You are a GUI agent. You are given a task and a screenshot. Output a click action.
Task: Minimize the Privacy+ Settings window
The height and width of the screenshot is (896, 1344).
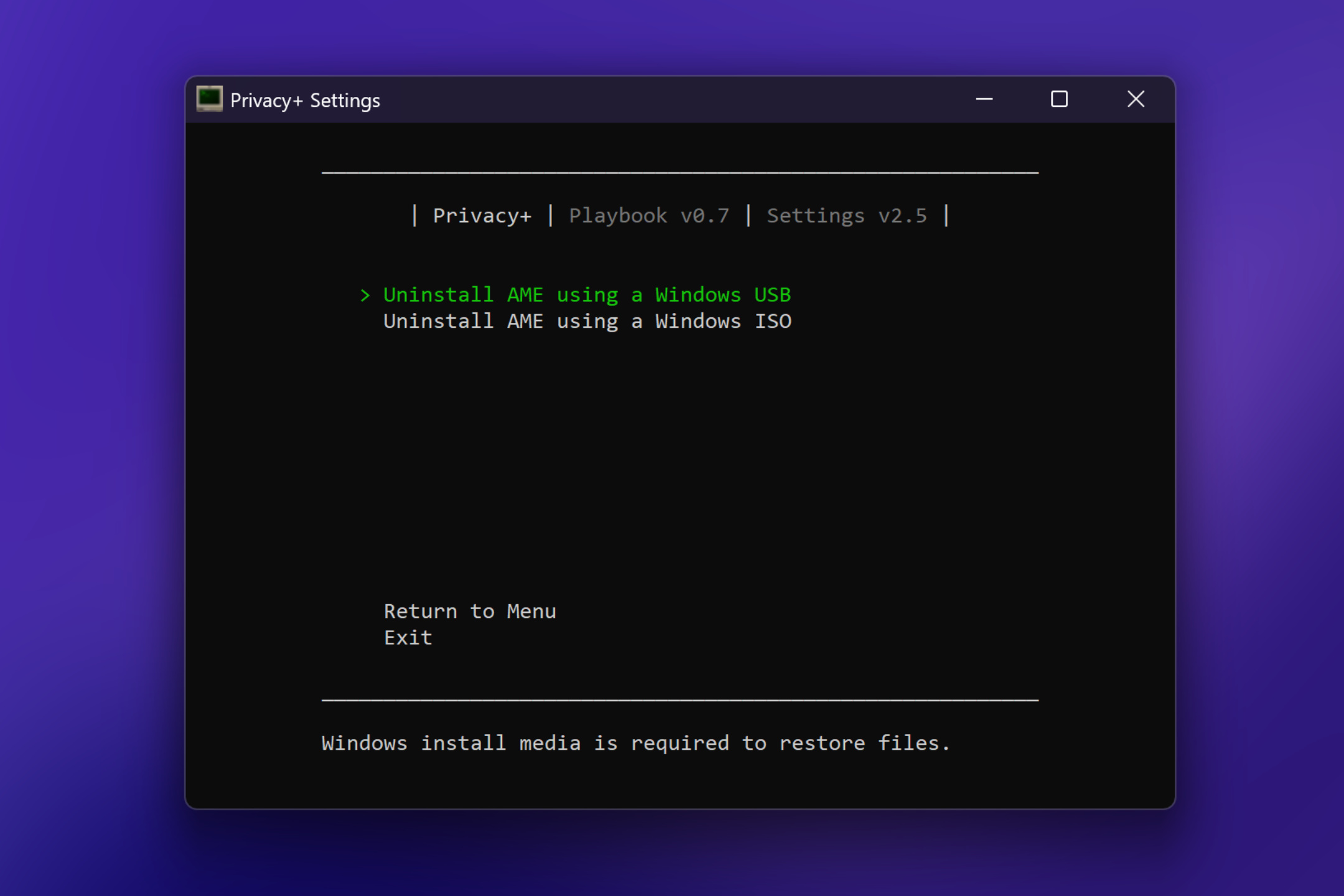pos(984,99)
